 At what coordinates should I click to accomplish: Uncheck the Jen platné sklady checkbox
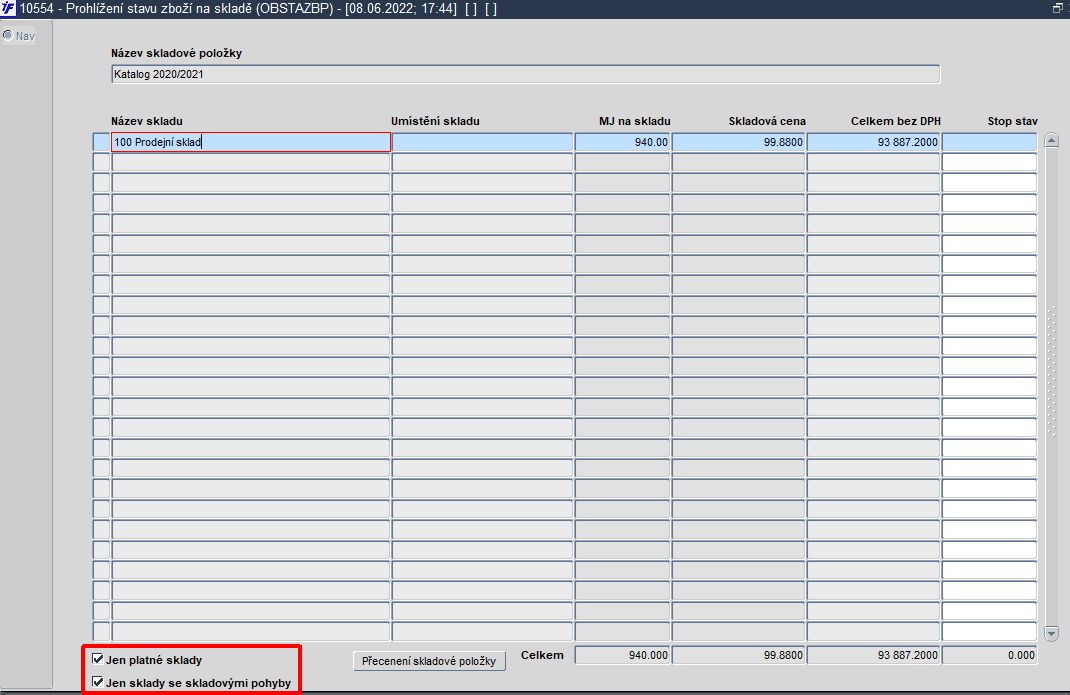point(98,659)
